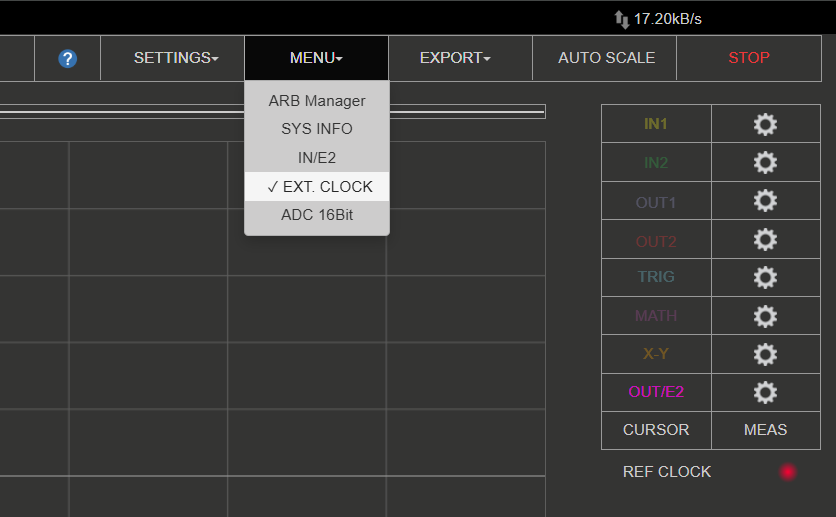Toggle the IN2 channel

(656, 162)
